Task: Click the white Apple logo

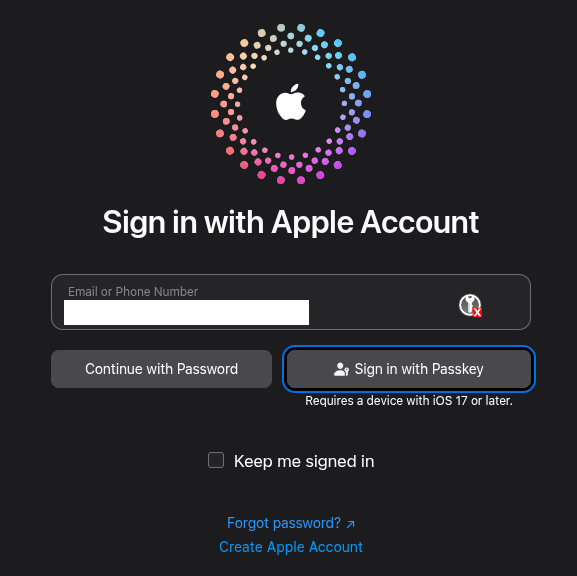Action: 291,102
